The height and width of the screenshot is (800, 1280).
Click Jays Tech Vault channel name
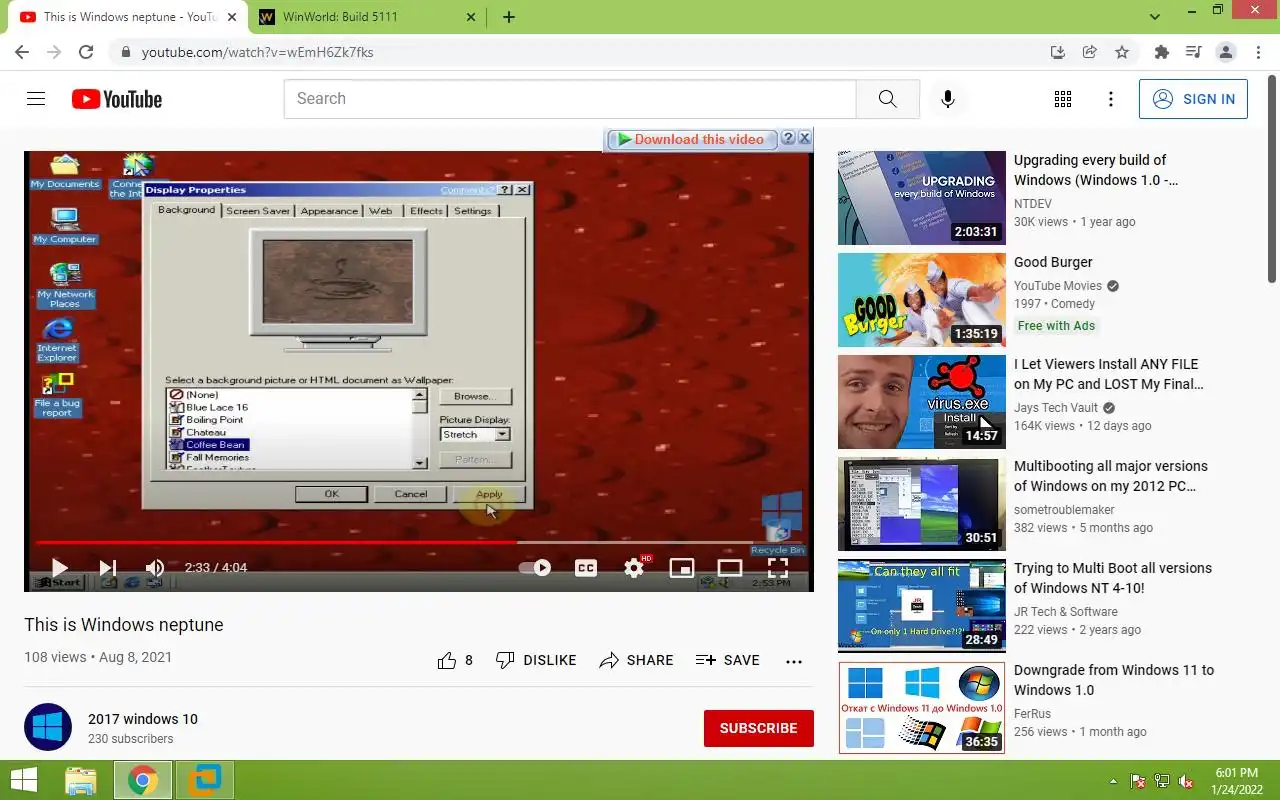tap(1056, 408)
